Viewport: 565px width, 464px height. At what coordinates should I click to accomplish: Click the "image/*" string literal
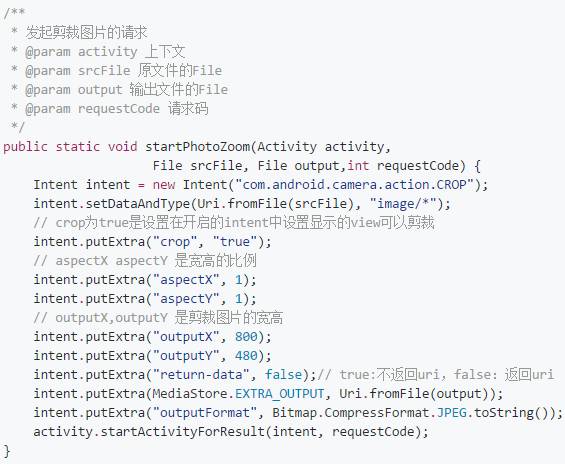403,204
